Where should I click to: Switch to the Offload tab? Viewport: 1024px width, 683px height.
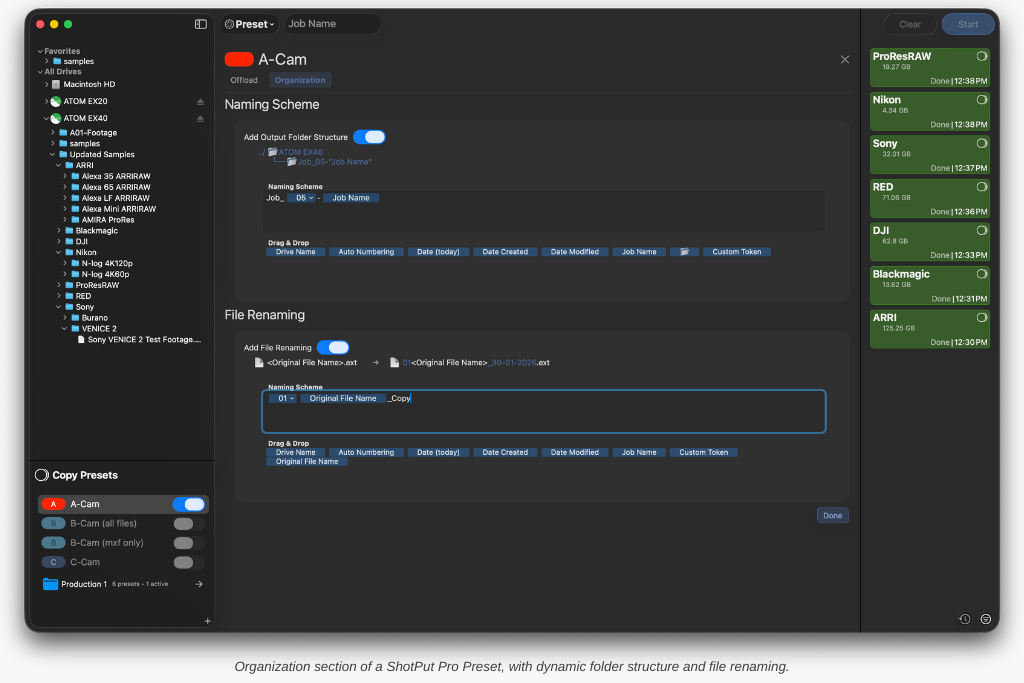[244, 80]
